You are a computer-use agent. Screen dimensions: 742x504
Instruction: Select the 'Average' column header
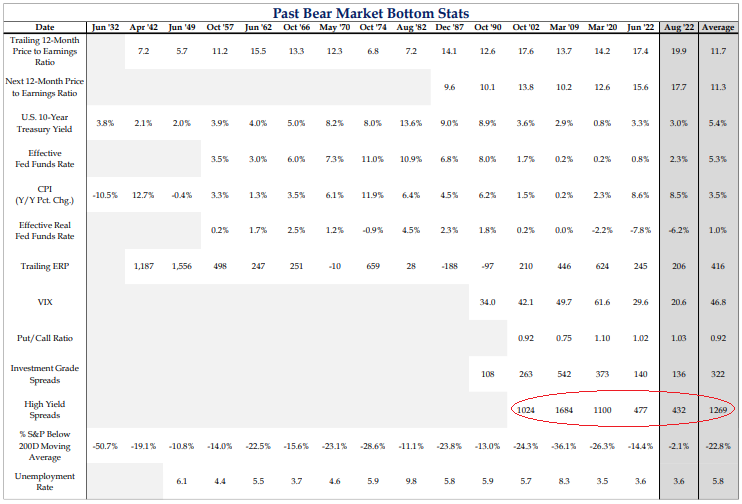coord(720,29)
